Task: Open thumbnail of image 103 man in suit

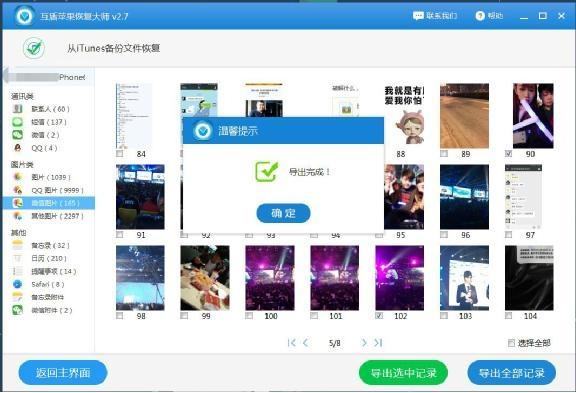Action: 464,278
